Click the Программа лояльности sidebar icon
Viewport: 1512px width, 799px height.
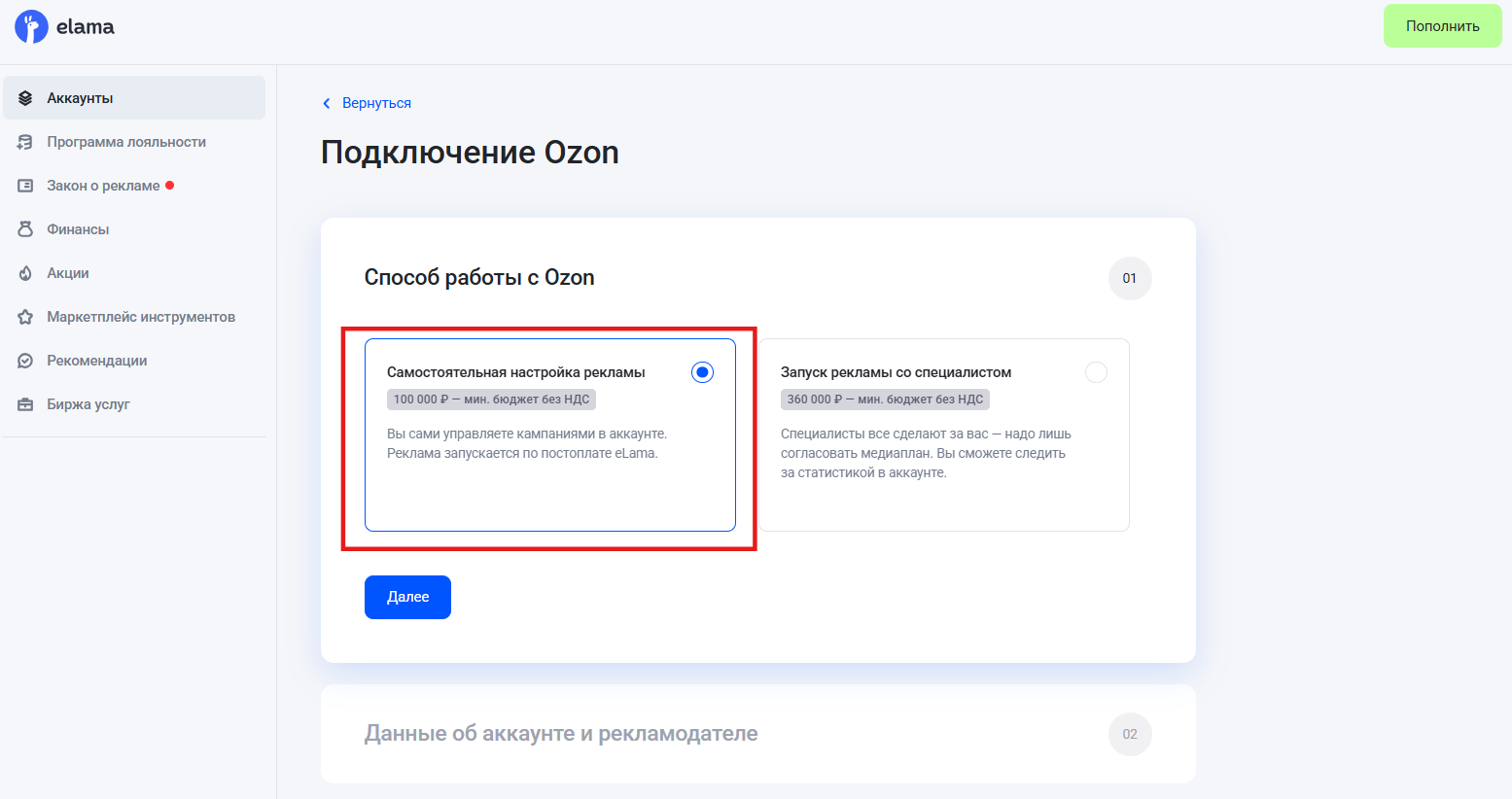coord(25,142)
